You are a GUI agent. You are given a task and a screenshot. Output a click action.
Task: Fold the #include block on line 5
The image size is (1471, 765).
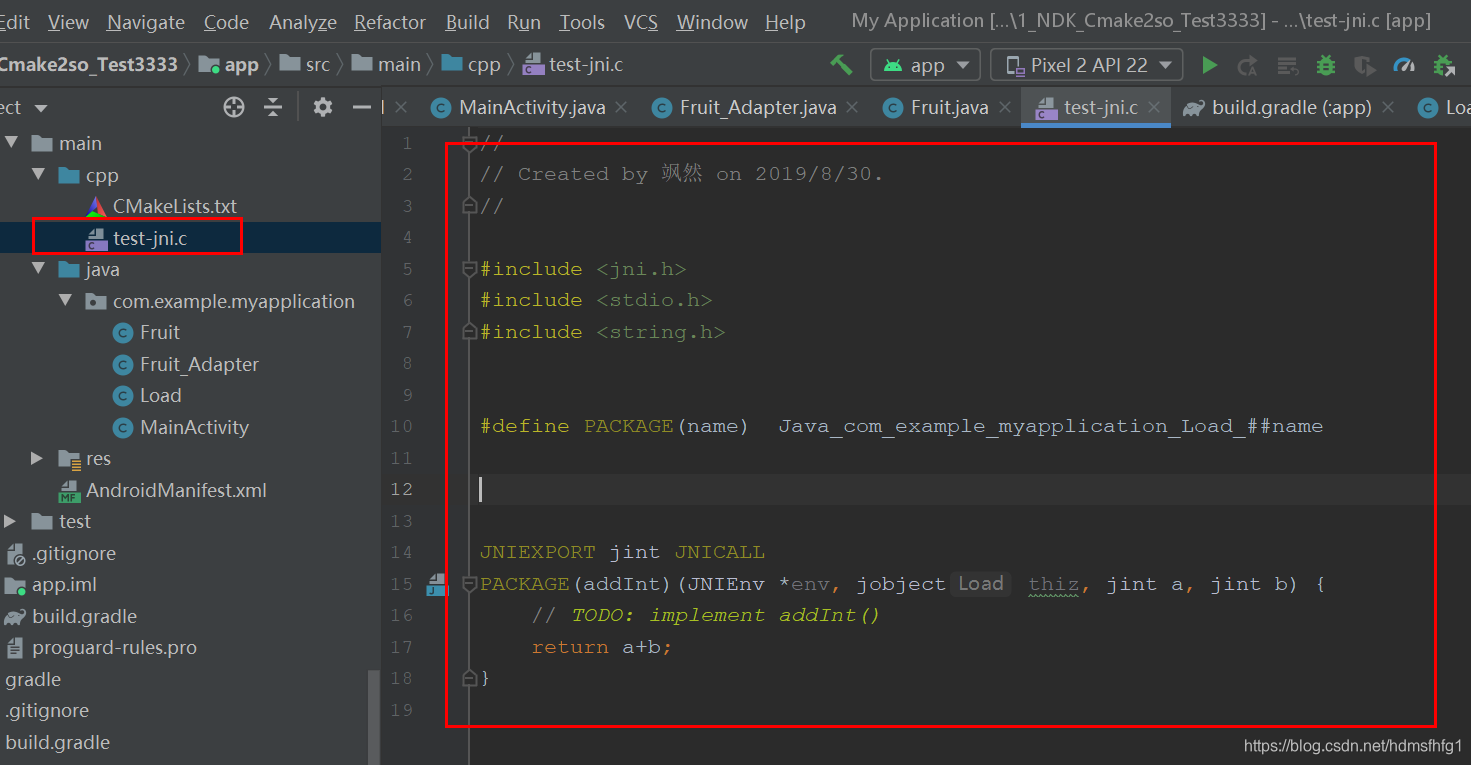pos(469,269)
